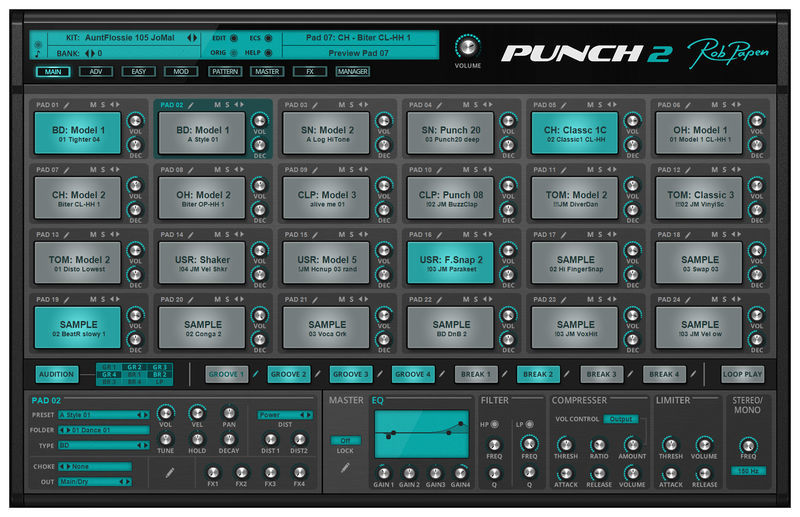
Task: Trigger the SN: Punch 20 pad
Action: click(451, 133)
